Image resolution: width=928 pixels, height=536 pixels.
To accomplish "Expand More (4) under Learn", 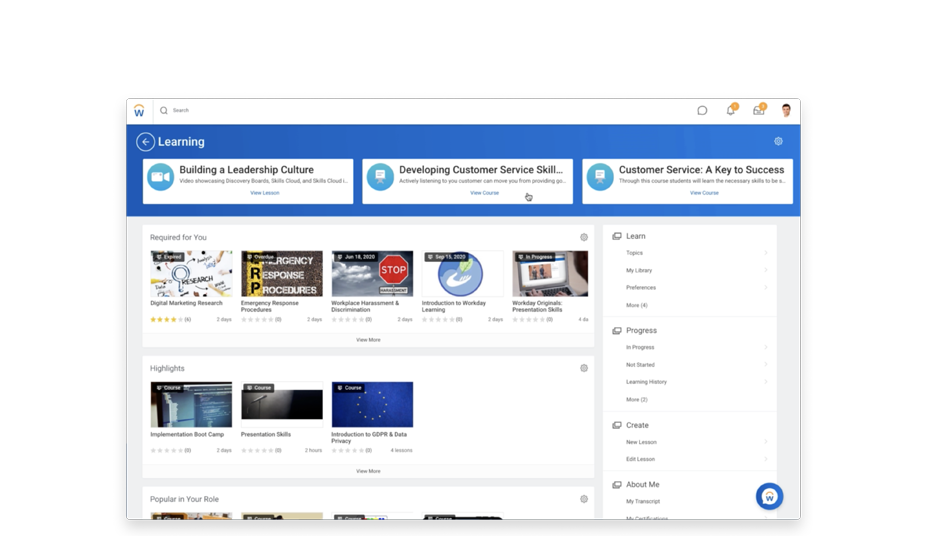I will (637, 305).
